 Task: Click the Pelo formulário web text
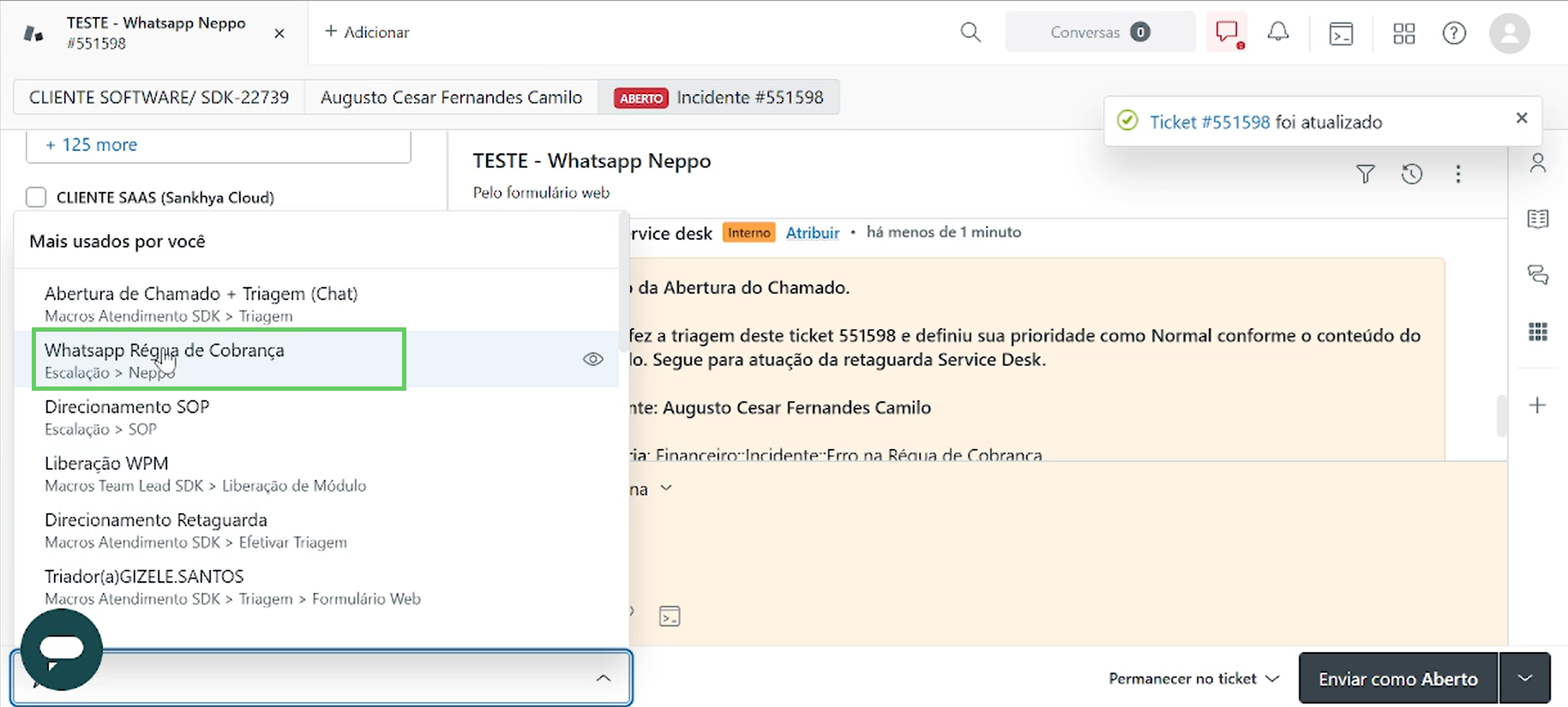point(542,193)
